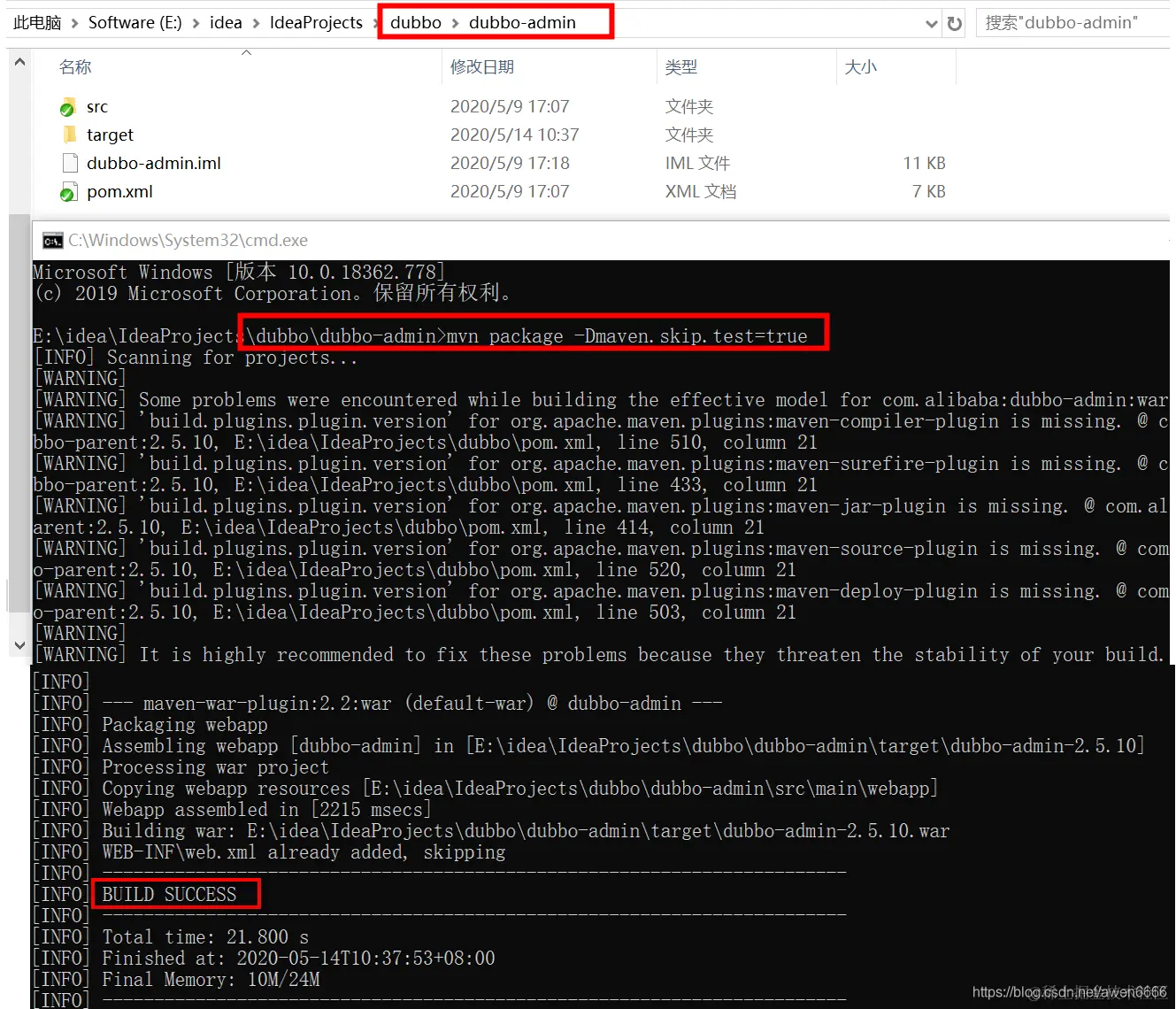Expand the 此电脑 breadcrumb chevron
The image size is (1176, 1009).
[74, 23]
